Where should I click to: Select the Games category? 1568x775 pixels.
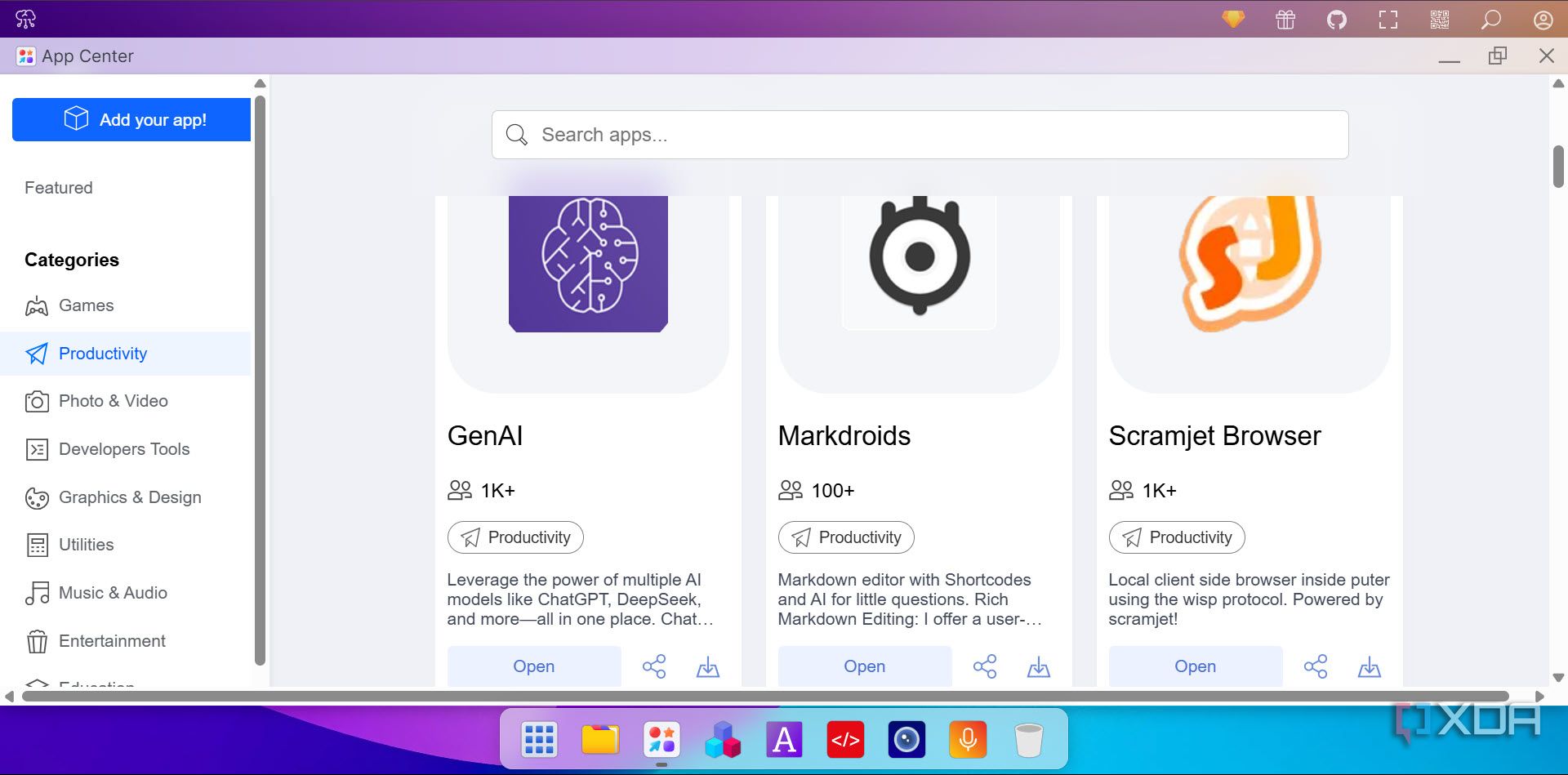tap(126, 305)
